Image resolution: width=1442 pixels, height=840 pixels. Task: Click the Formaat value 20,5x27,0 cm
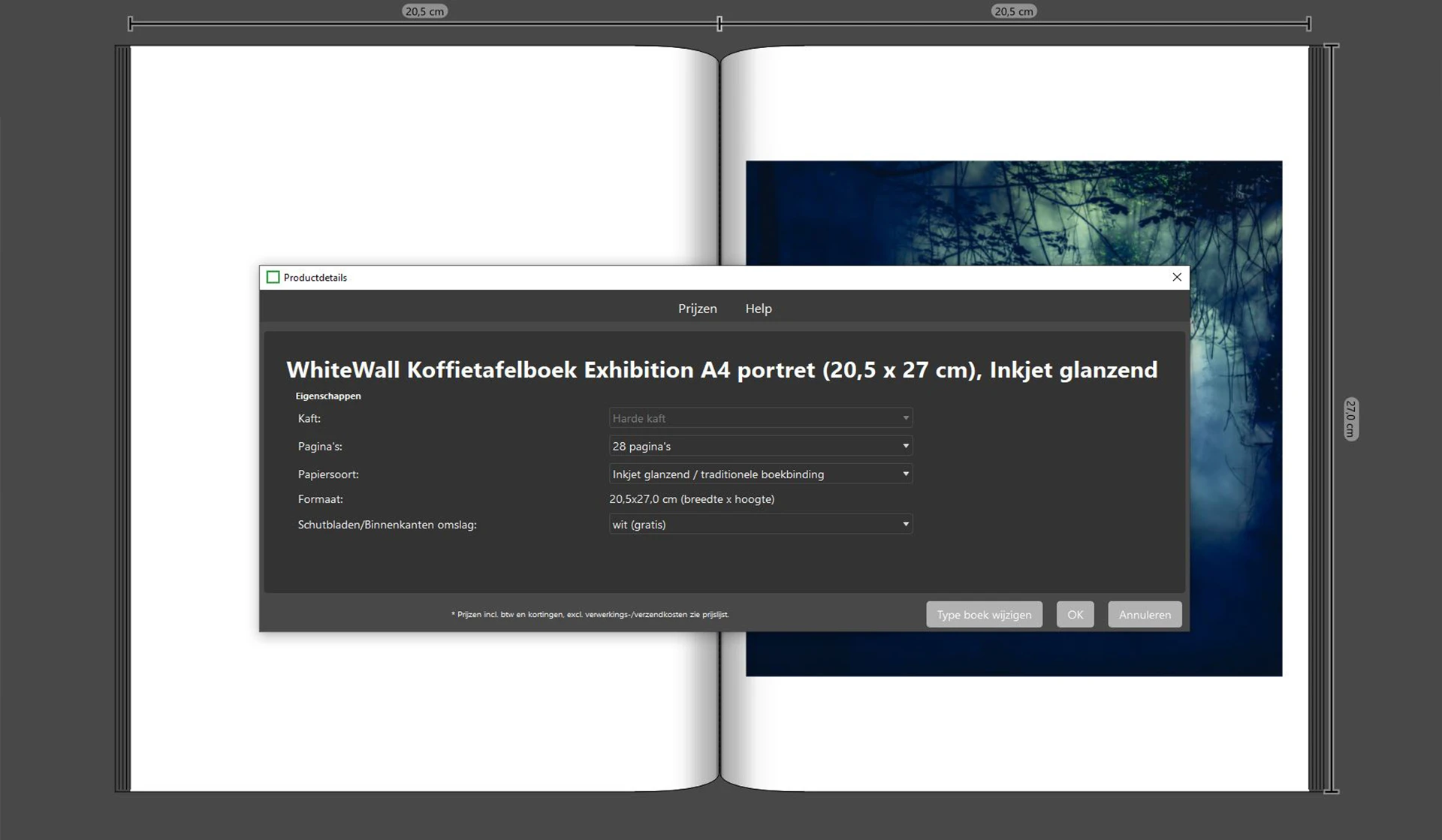692,499
